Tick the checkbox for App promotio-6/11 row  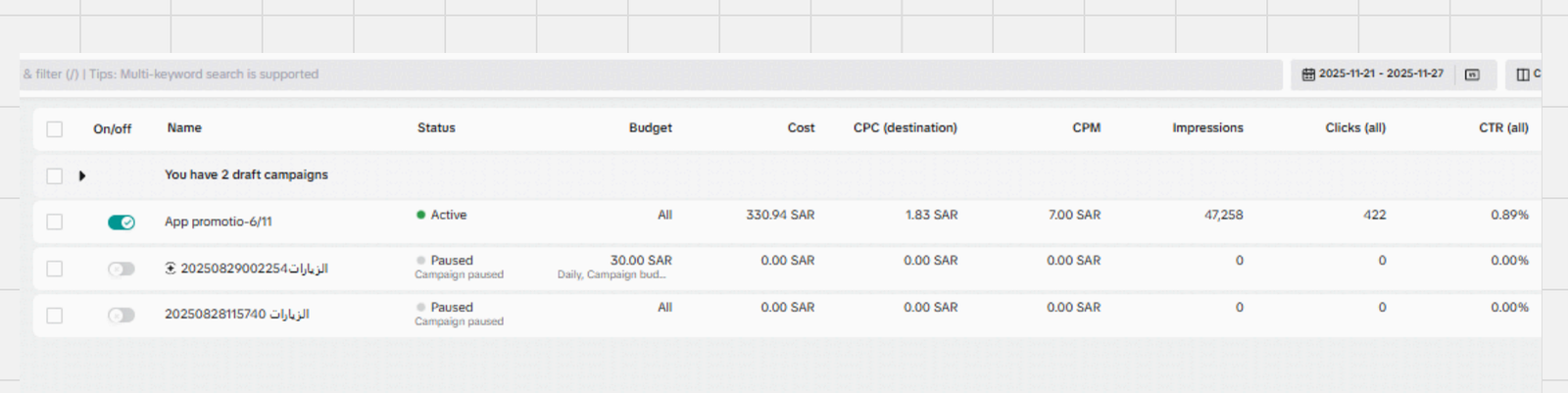click(55, 222)
